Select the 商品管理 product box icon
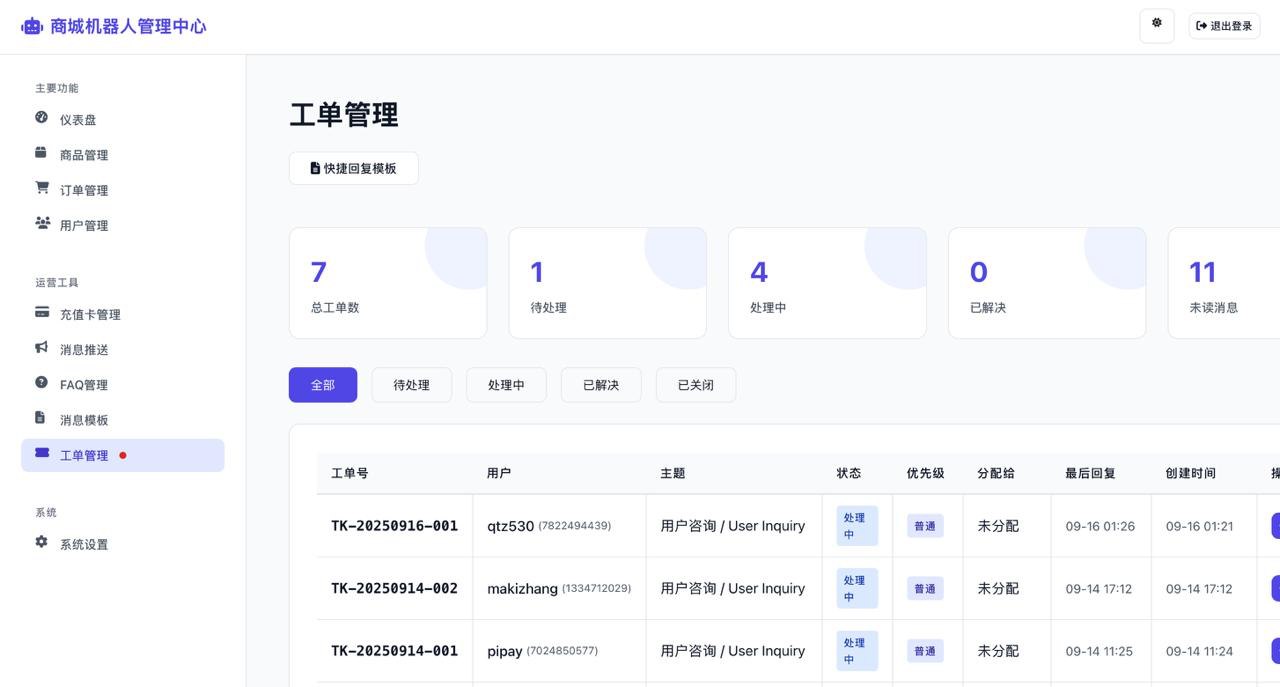Viewport: 1280px width, 687px height. [41, 154]
